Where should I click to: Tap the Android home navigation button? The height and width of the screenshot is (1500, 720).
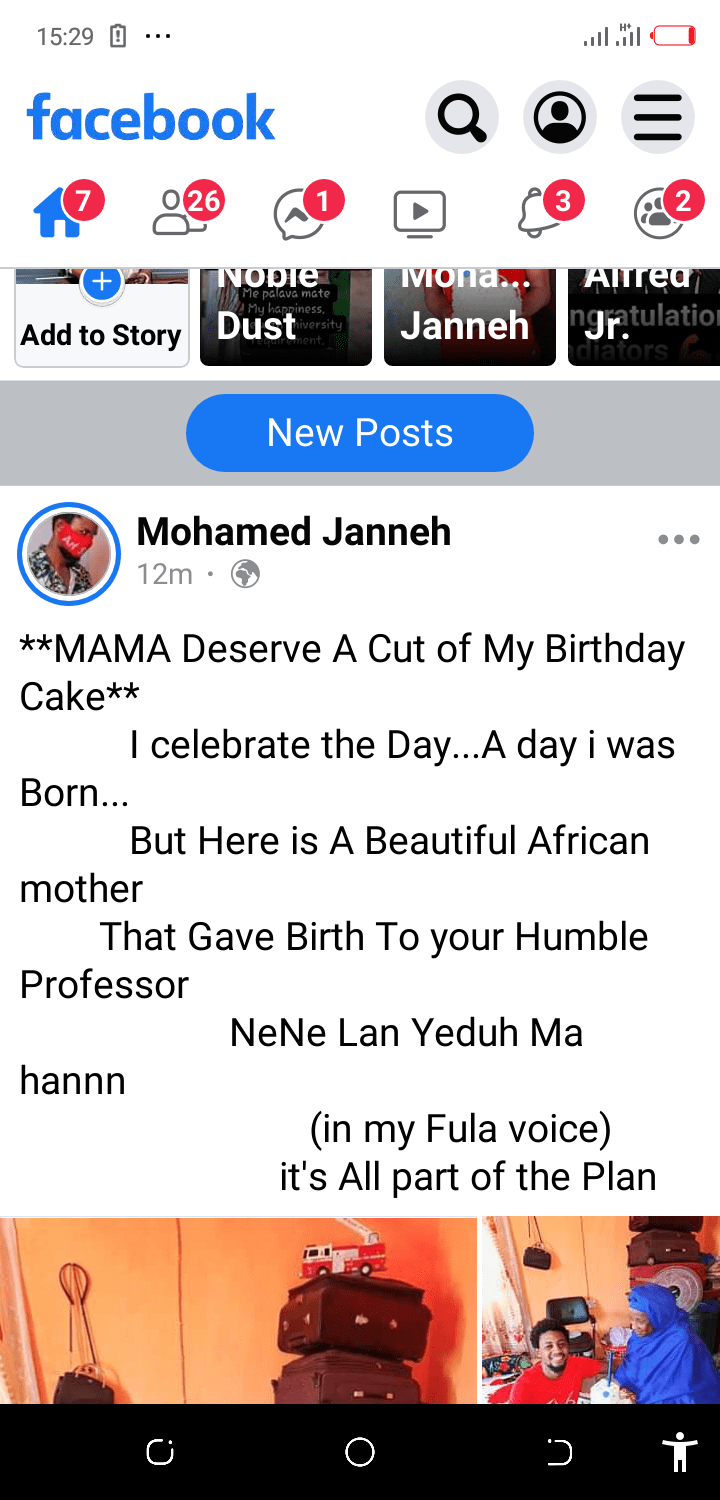click(x=360, y=1452)
